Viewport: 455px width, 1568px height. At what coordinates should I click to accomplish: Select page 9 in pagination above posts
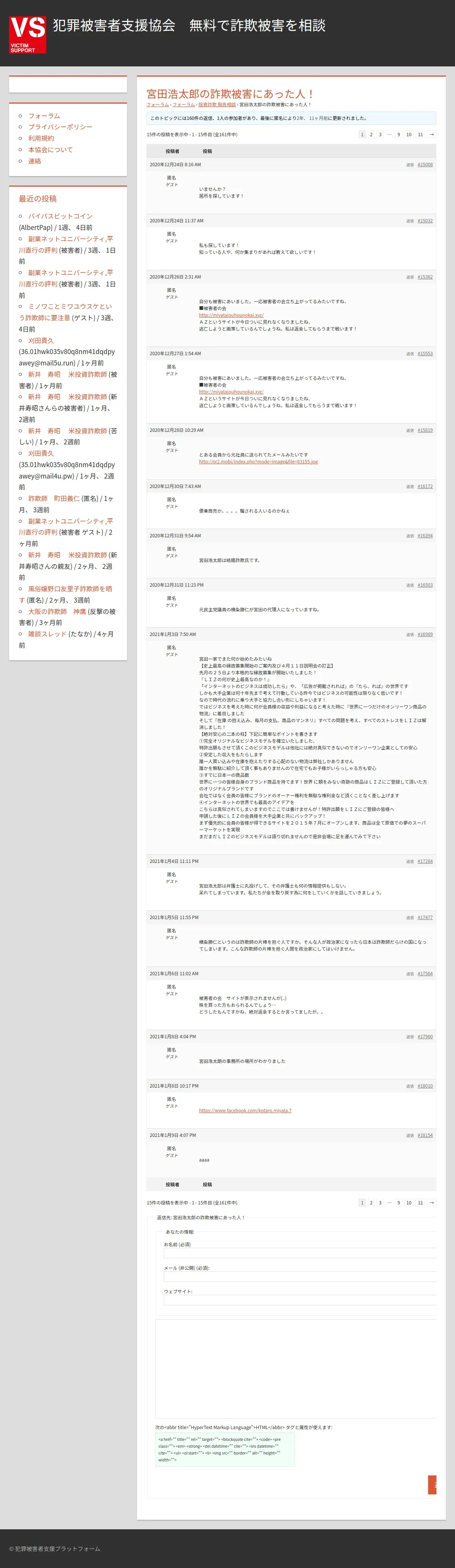399,134
